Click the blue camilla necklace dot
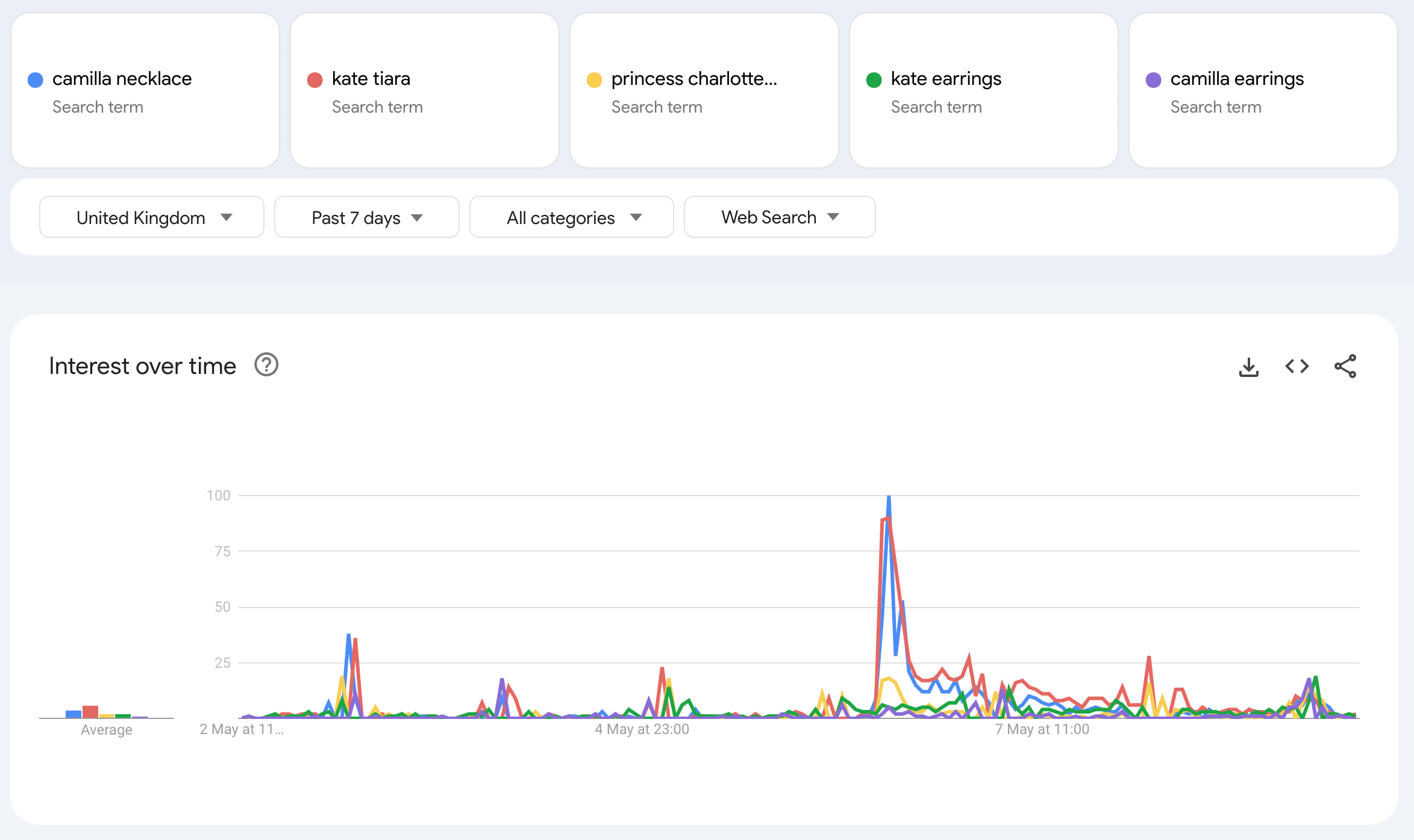 click(36, 79)
